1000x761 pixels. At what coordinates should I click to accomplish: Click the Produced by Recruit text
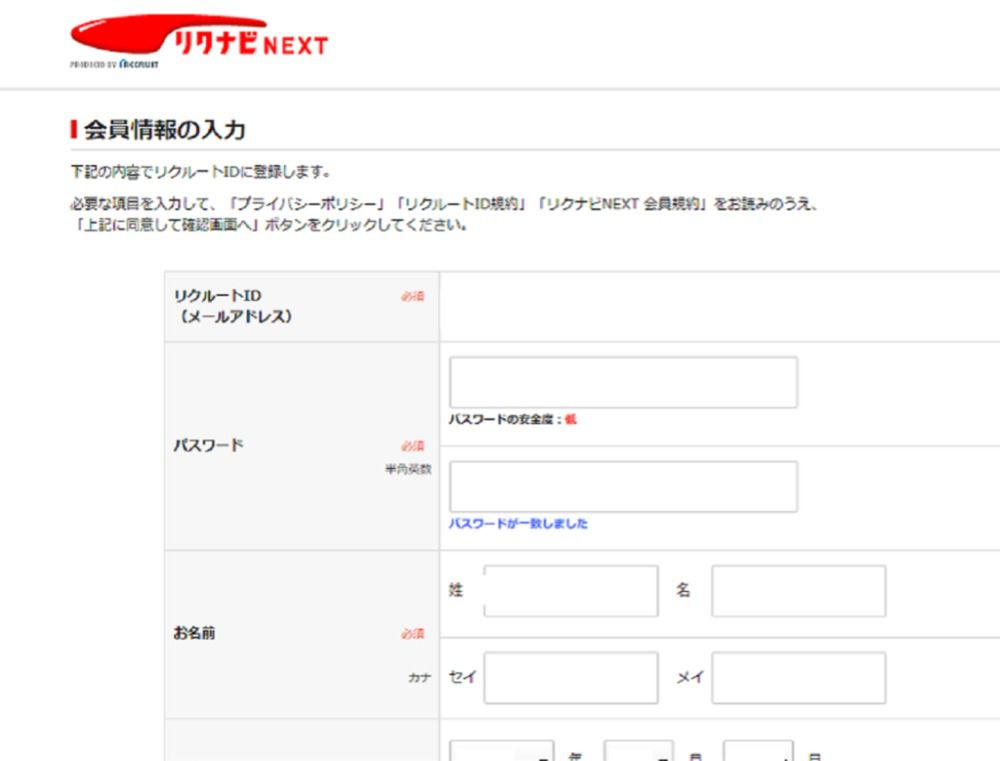point(114,64)
